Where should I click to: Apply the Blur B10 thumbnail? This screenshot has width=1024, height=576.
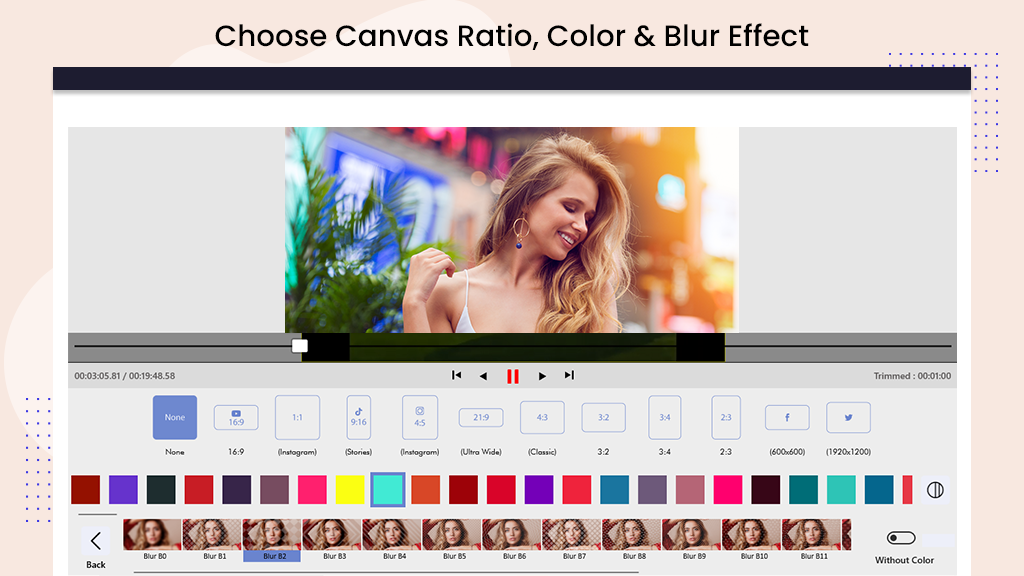click(x=752, y=539)
